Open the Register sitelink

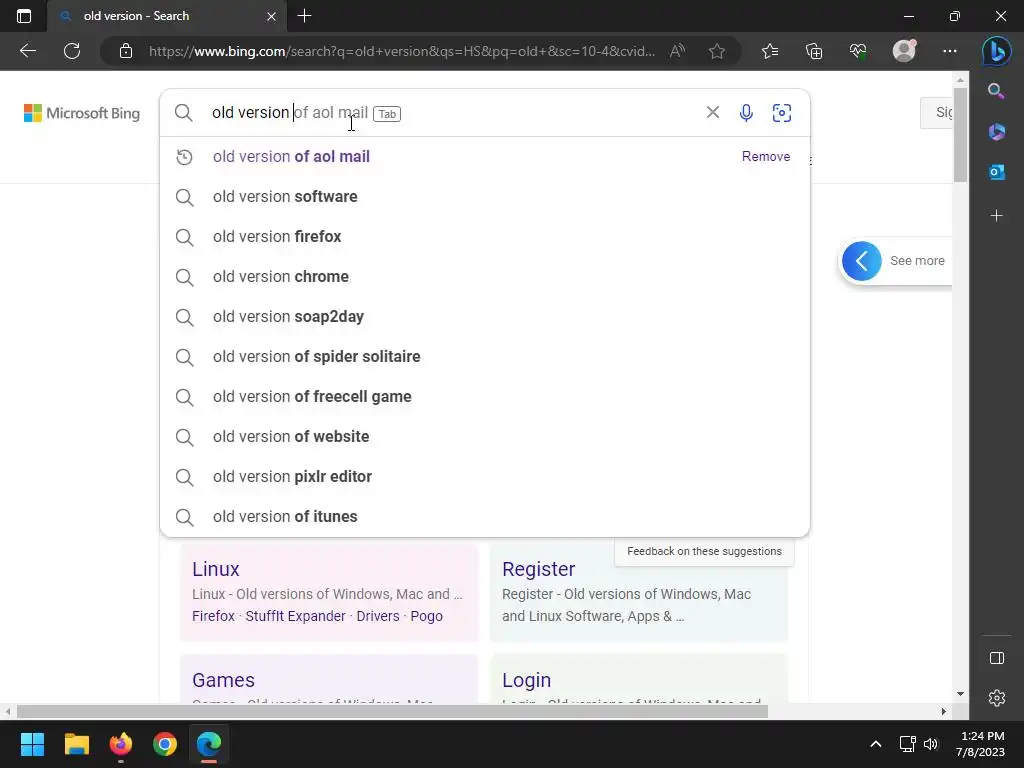point(538,569)
